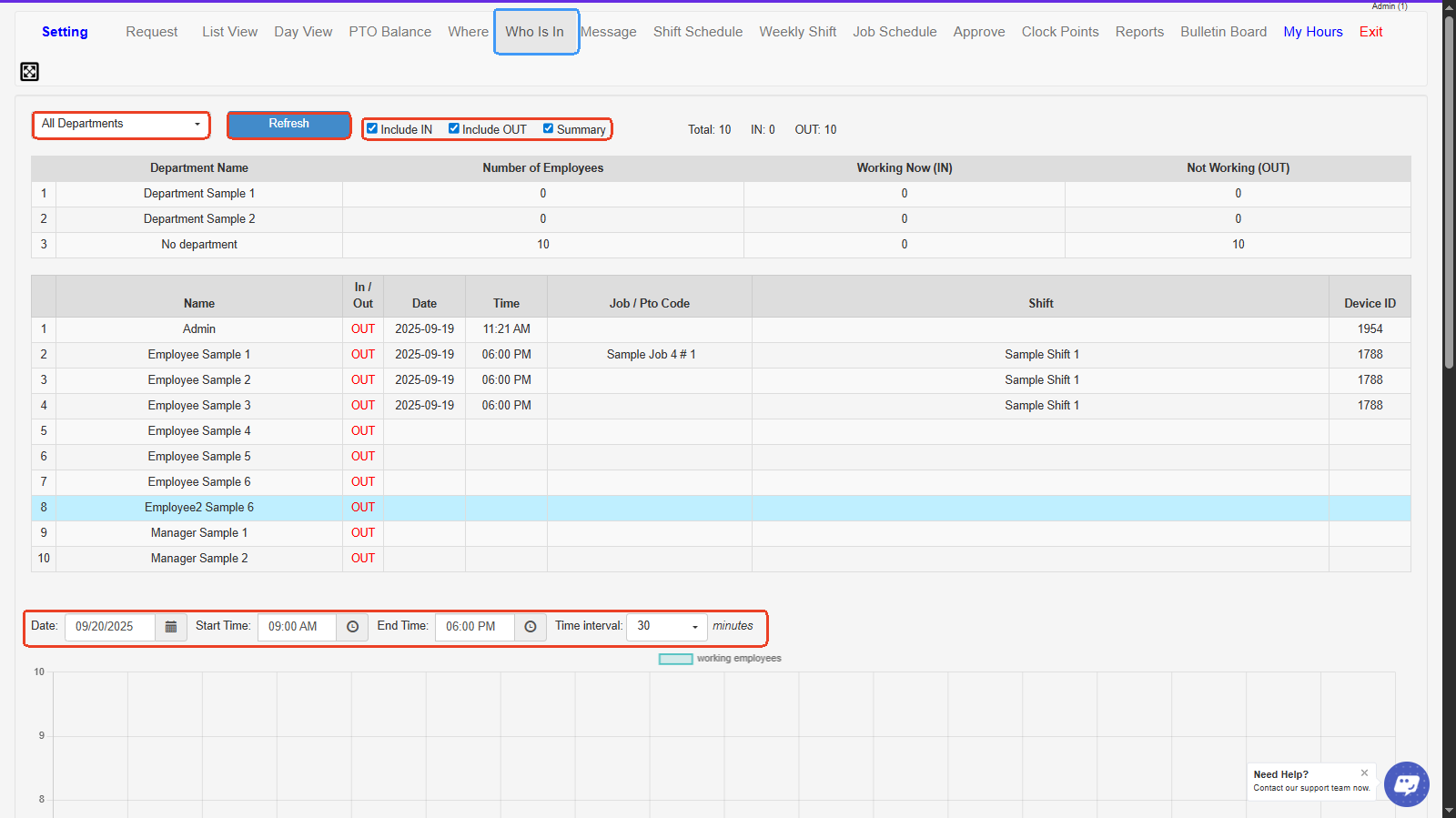The width and height of the screenshot is (1456, 818).
Task: Open the date picker calendar icon
Action: [x=171, y=627]
